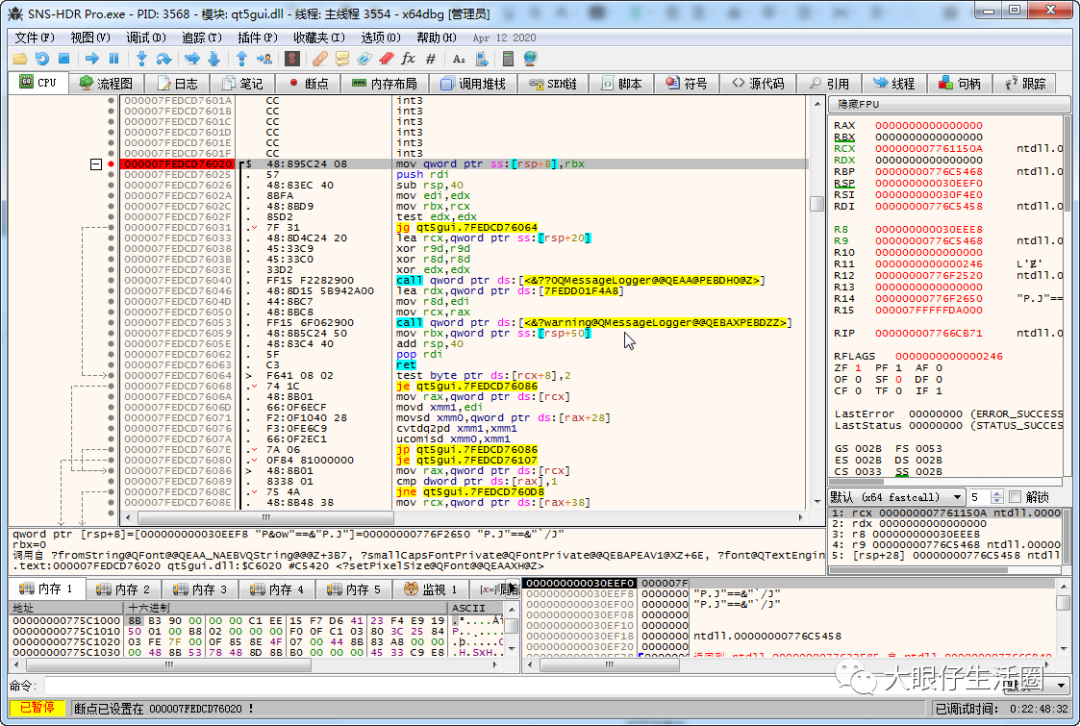This screenshot has height=726, width=1080.
Task: Click the ZF flag value
Action: 858,368
